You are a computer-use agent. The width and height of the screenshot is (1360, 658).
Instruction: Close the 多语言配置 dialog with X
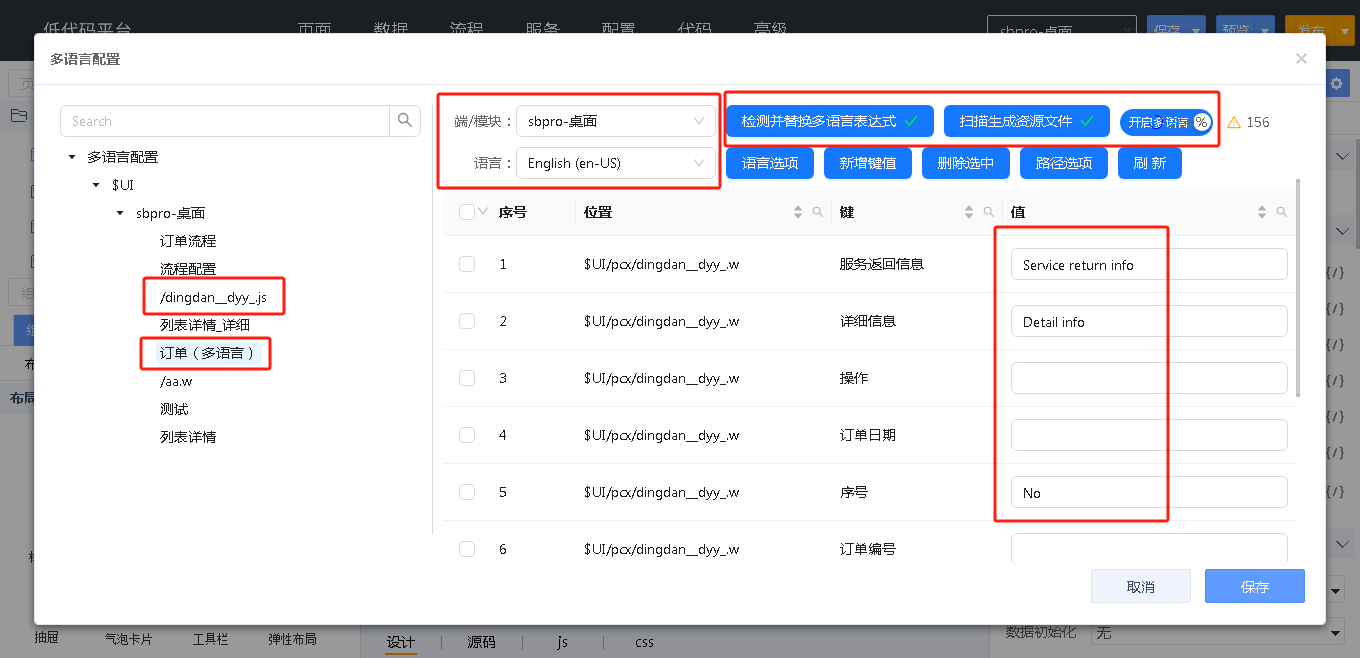(x=1301, y=59)
